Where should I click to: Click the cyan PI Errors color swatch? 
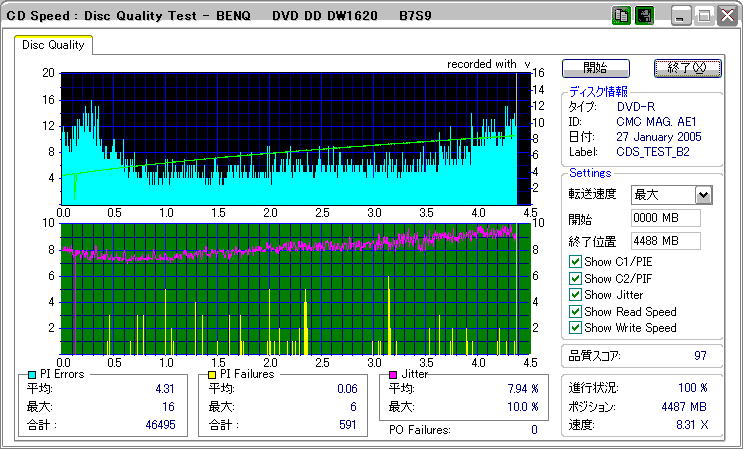[x=32, y=375]
